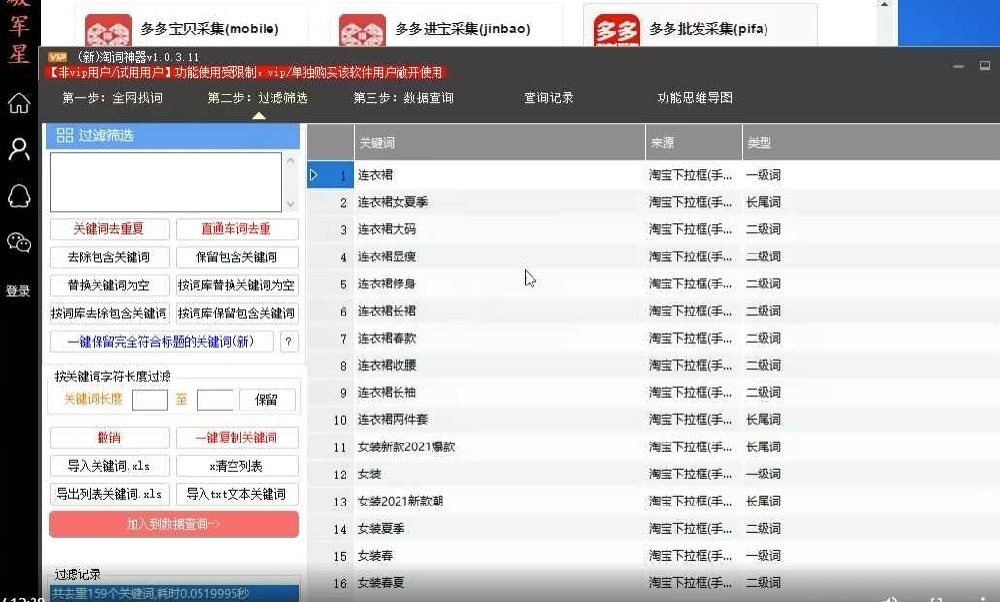Click the text area scrollbar down arrow
The image size is (1000, 602).
[291, 204]
